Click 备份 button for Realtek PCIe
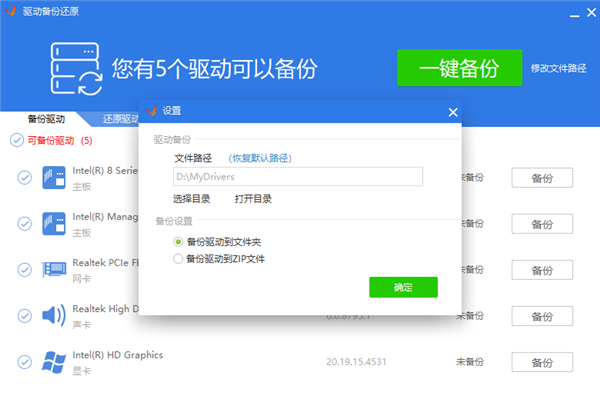This screenshot has width=600, height=415. (x=542, y=270)
